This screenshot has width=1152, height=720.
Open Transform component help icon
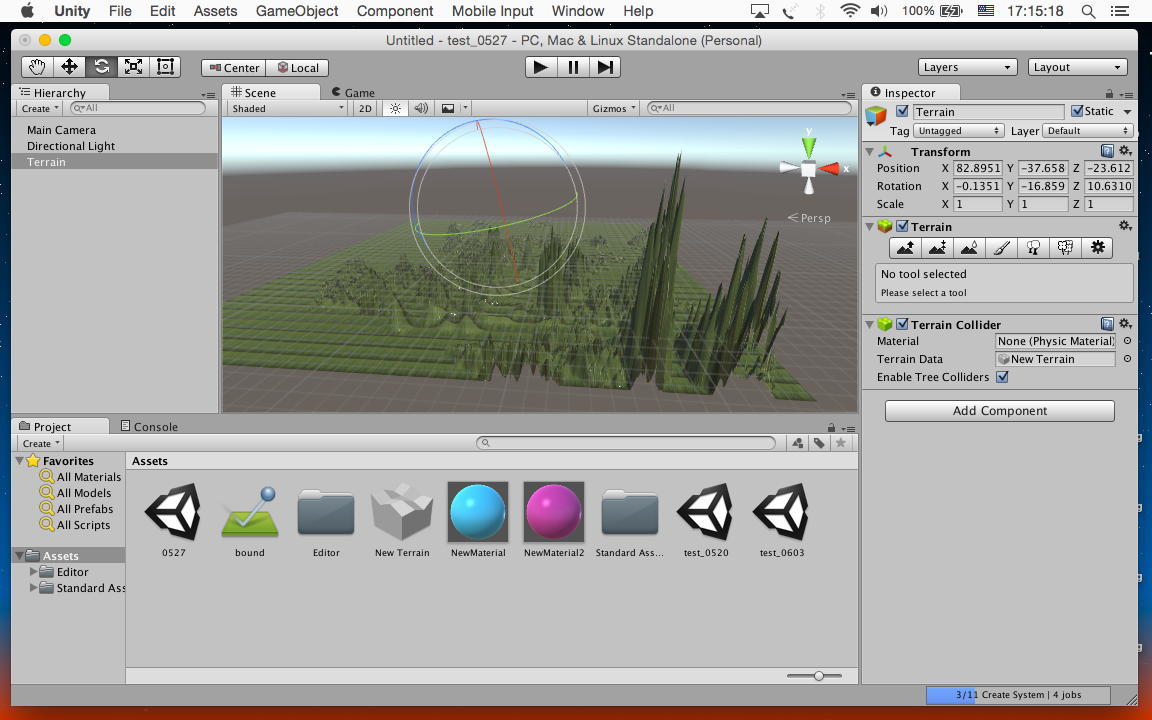(x=1107, y=151)
